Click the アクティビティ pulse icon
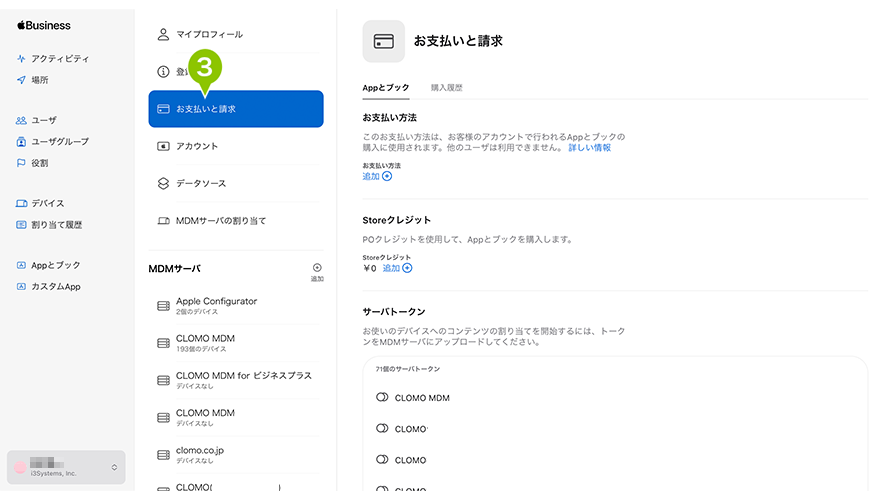889x500 pixels. (21, 58)
